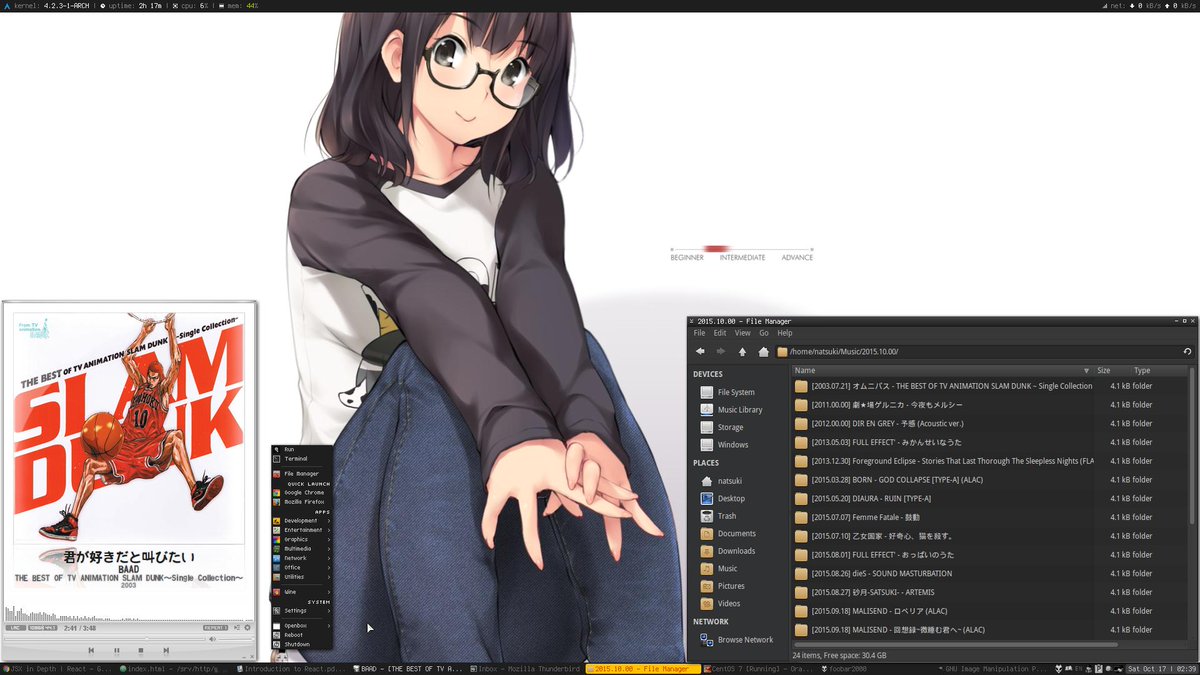Image resolution: width=1200 pixels, height=675 pixels.
Task: Switch to Inbox - Mozilla Thunderbird taskbar entry
Action: click(x=526, y=668)
